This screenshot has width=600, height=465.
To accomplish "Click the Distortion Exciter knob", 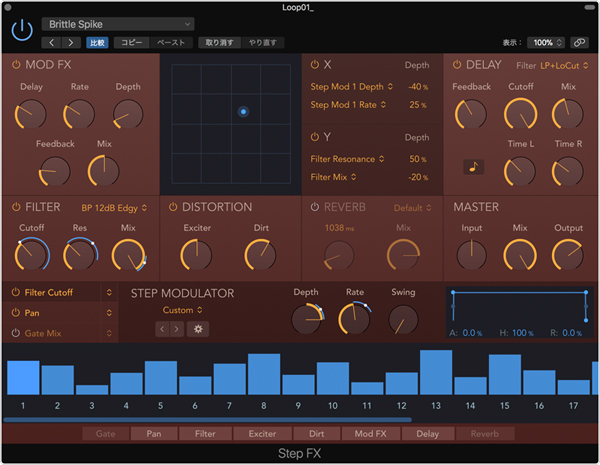I will tap(196, 255).
